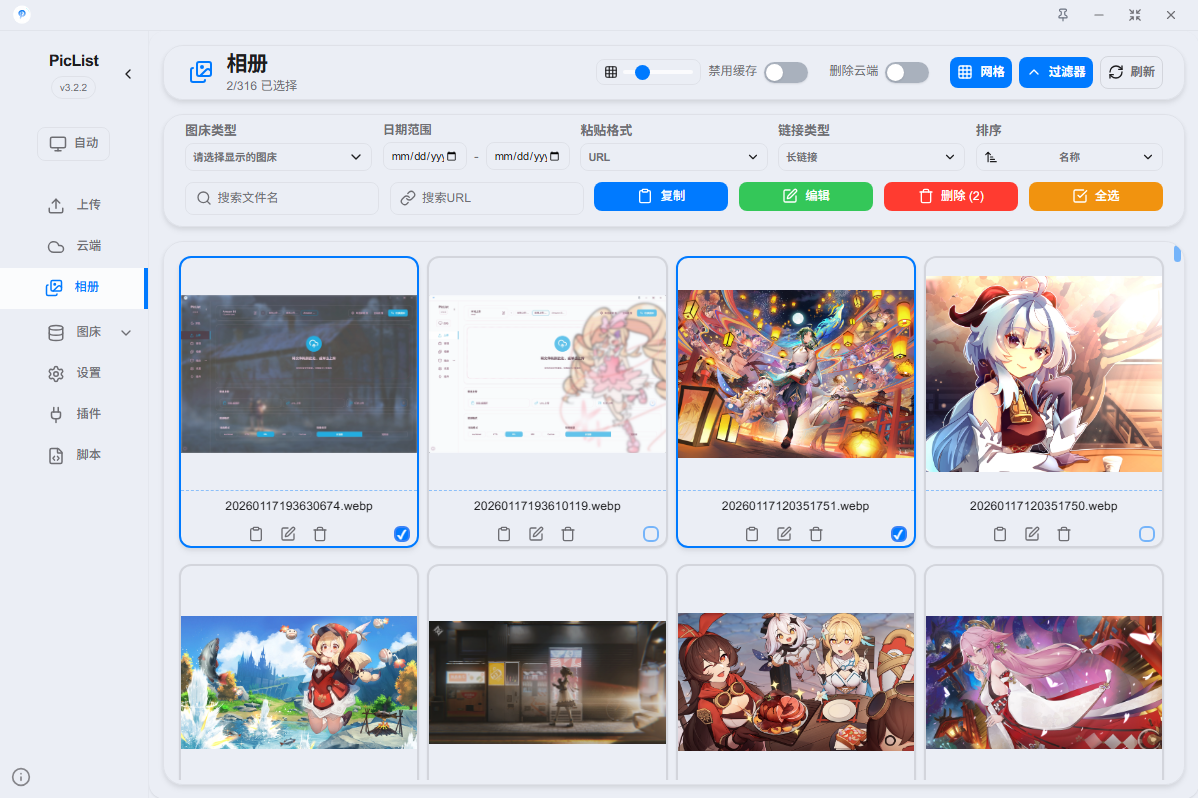Open thumbnail of red-hooded girl jumping

pyautogui.click(x=299, y=682)
